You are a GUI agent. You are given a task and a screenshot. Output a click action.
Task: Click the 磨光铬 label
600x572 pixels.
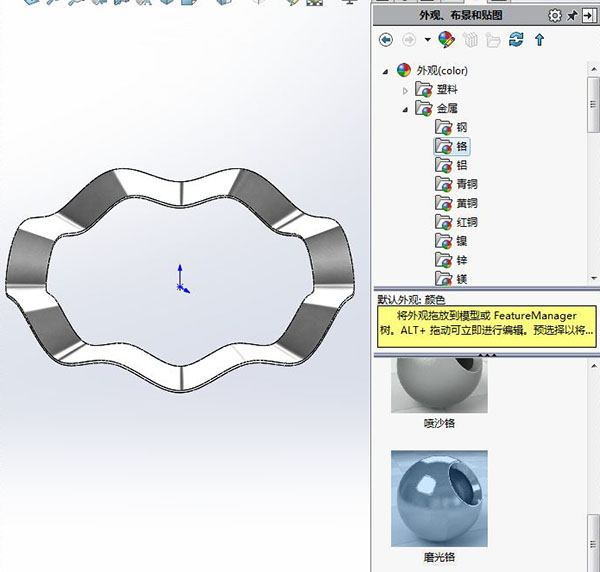tap(439, 557)
